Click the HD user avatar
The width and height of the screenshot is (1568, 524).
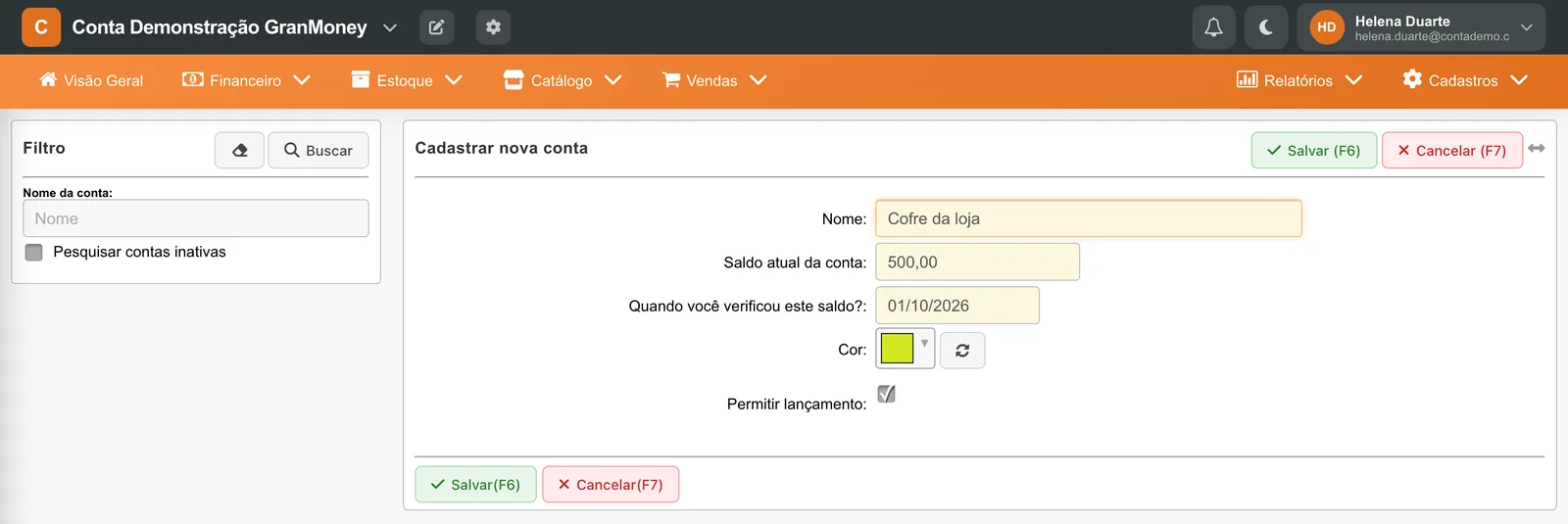1326,27
